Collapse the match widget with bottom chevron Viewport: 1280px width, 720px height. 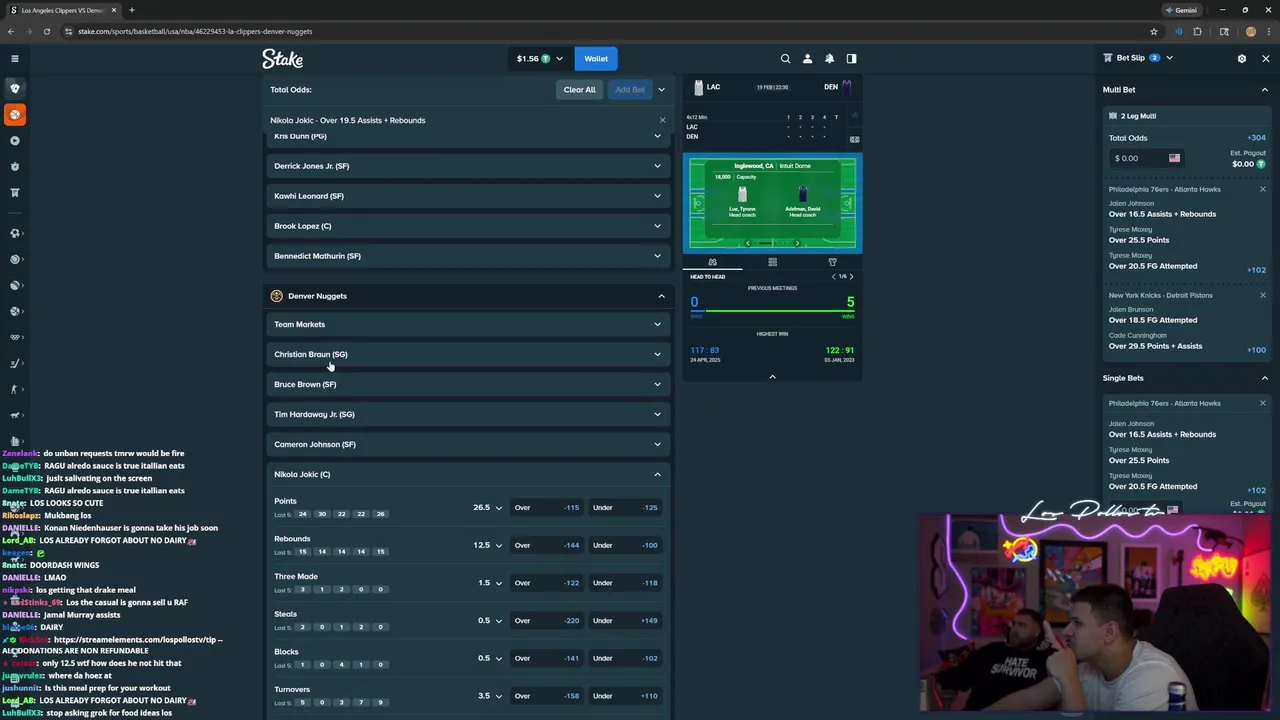click(772, 377)
